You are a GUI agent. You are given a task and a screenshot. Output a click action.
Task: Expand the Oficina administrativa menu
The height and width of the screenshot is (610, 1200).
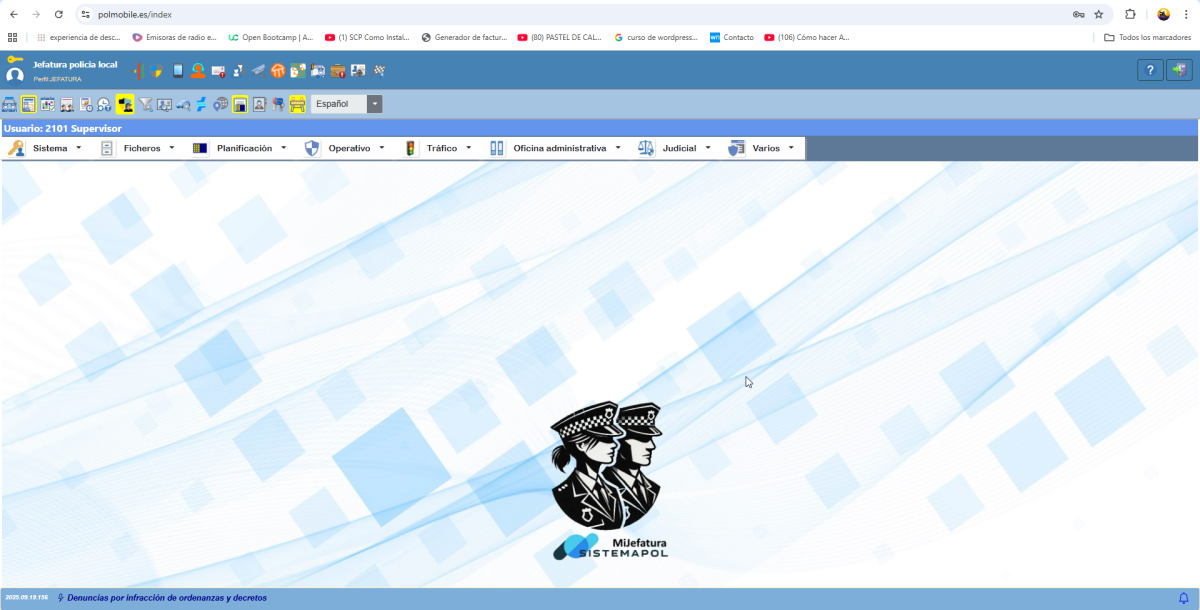pyautogui.click(x=559, y=148)
